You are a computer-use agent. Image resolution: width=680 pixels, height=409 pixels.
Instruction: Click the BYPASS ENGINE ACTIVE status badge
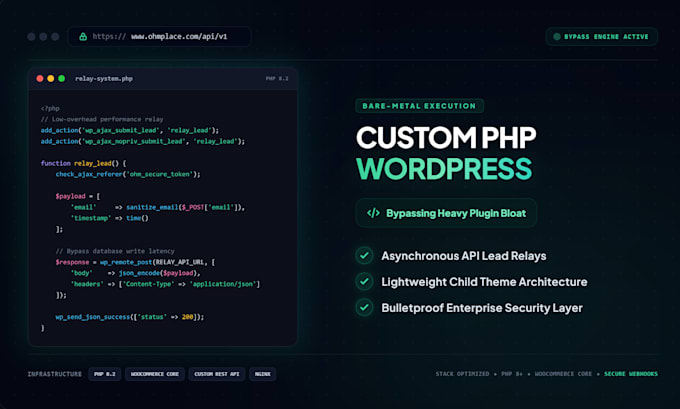point(602,36)
